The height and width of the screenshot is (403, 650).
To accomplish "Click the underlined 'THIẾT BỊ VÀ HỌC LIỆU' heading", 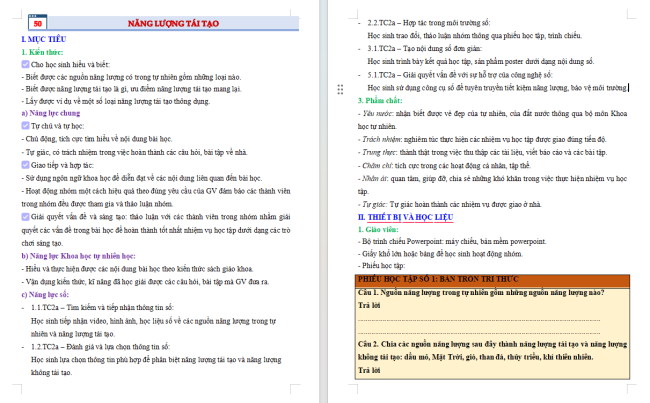I will 410,217.
